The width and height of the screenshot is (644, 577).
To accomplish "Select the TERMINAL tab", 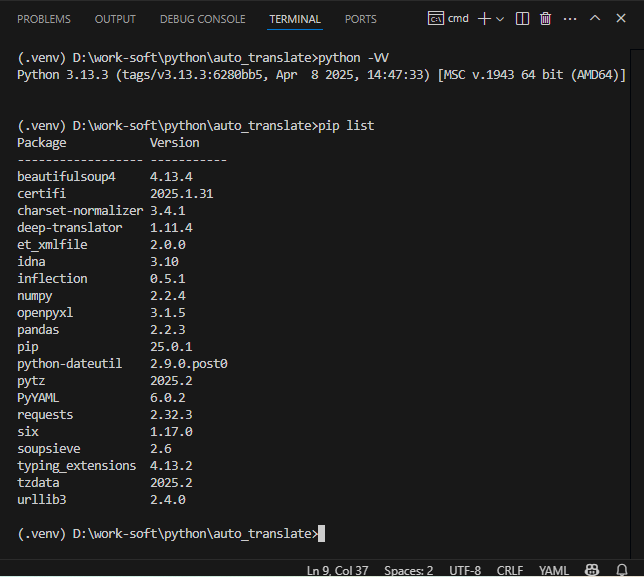I will (295, 19).
